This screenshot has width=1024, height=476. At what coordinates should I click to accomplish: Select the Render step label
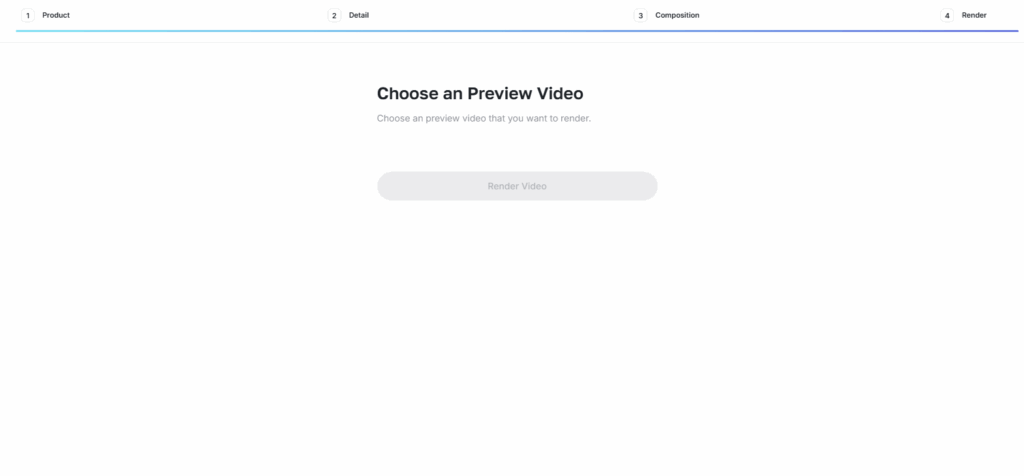coord(974,15)
